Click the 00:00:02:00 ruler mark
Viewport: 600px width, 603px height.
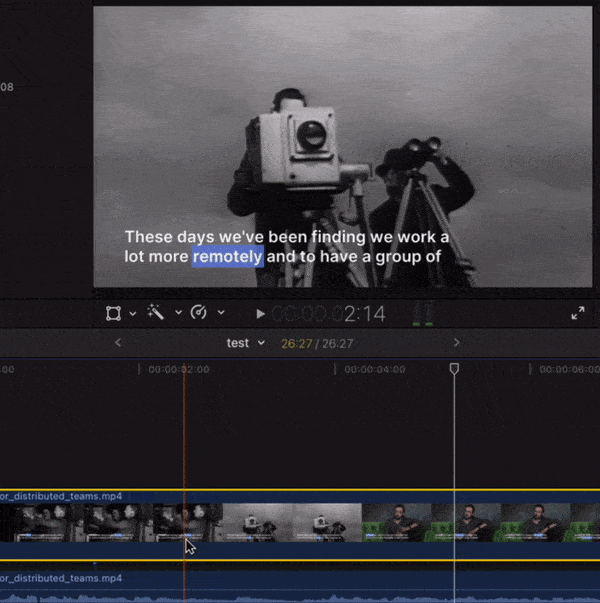tap(179, 370)
